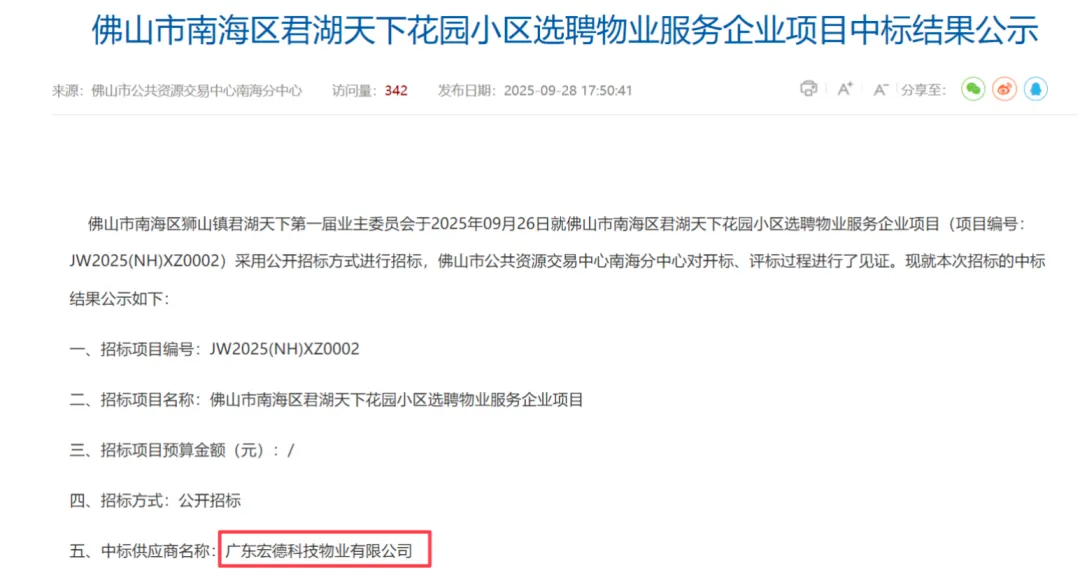
Task: Click the print page icon
Action: 809,89
